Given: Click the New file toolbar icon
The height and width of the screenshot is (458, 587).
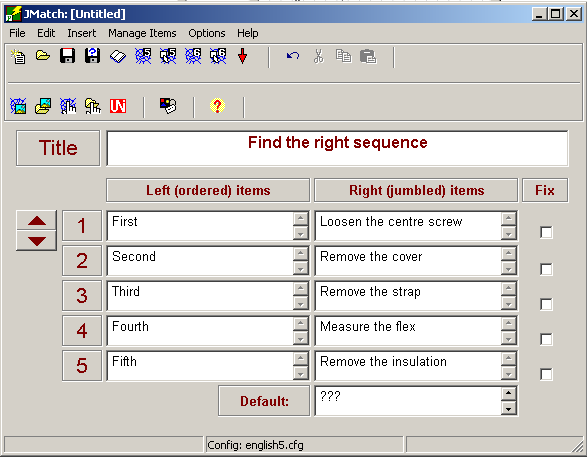Looking at the screenshot, I should click(x=18, y=57).
